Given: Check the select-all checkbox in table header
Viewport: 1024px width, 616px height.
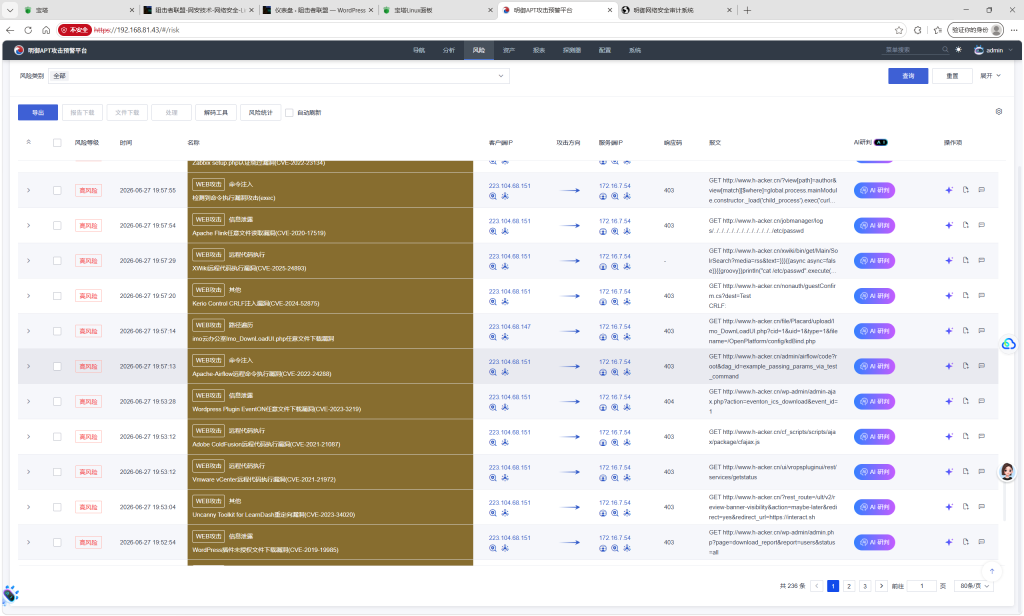Looking at the screenshot, I should pyautogui.click(x=57, y=142).
